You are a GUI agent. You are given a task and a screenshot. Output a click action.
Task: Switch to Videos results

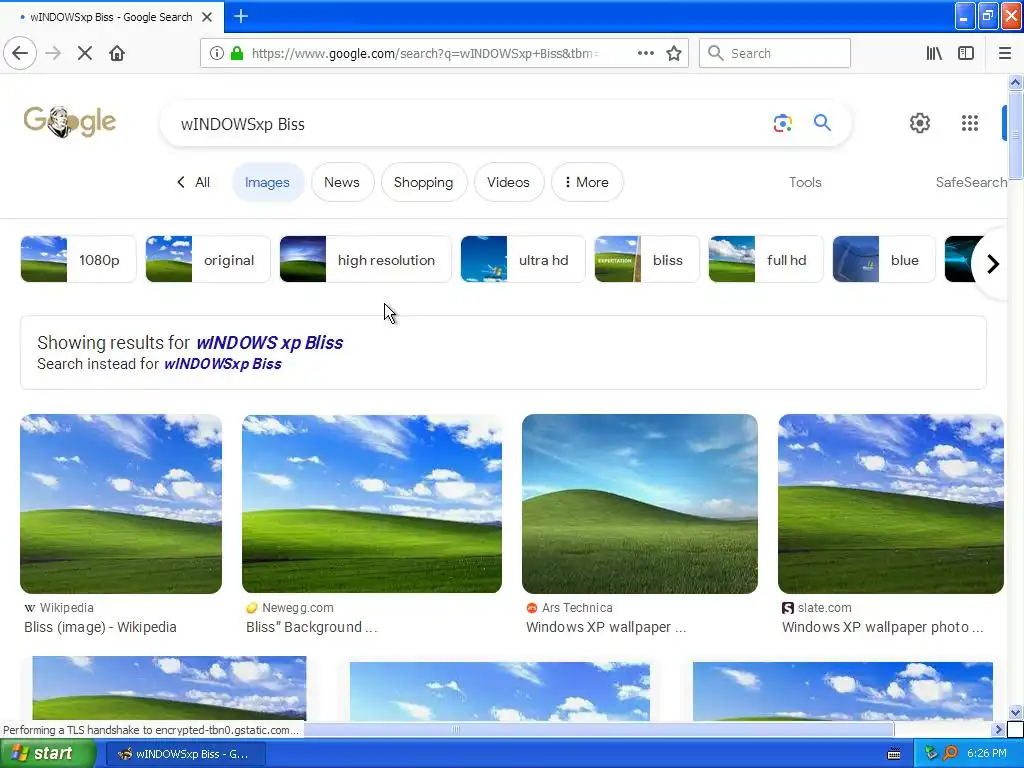508,182
